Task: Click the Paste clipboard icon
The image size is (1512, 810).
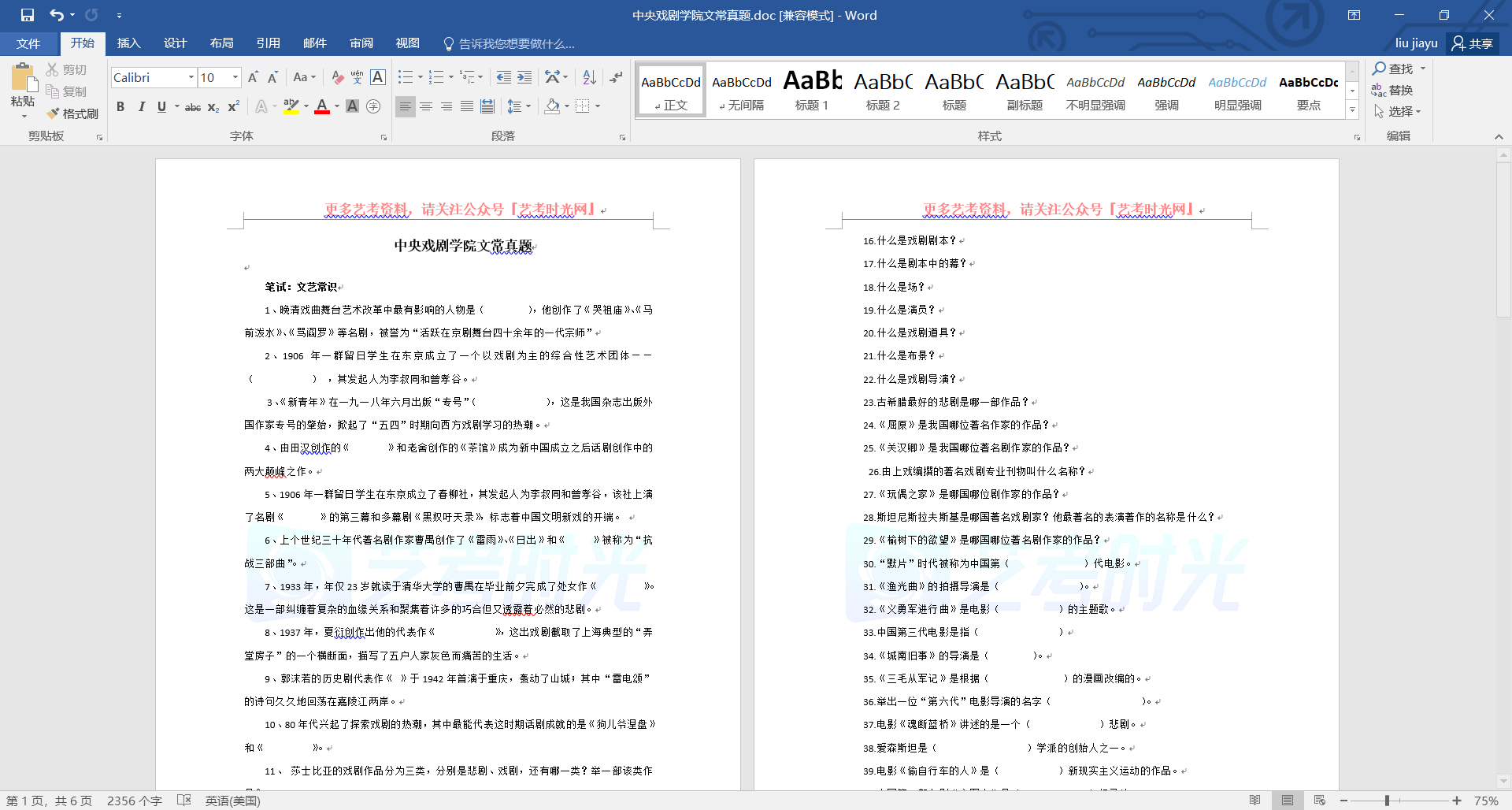Action: 23,79
